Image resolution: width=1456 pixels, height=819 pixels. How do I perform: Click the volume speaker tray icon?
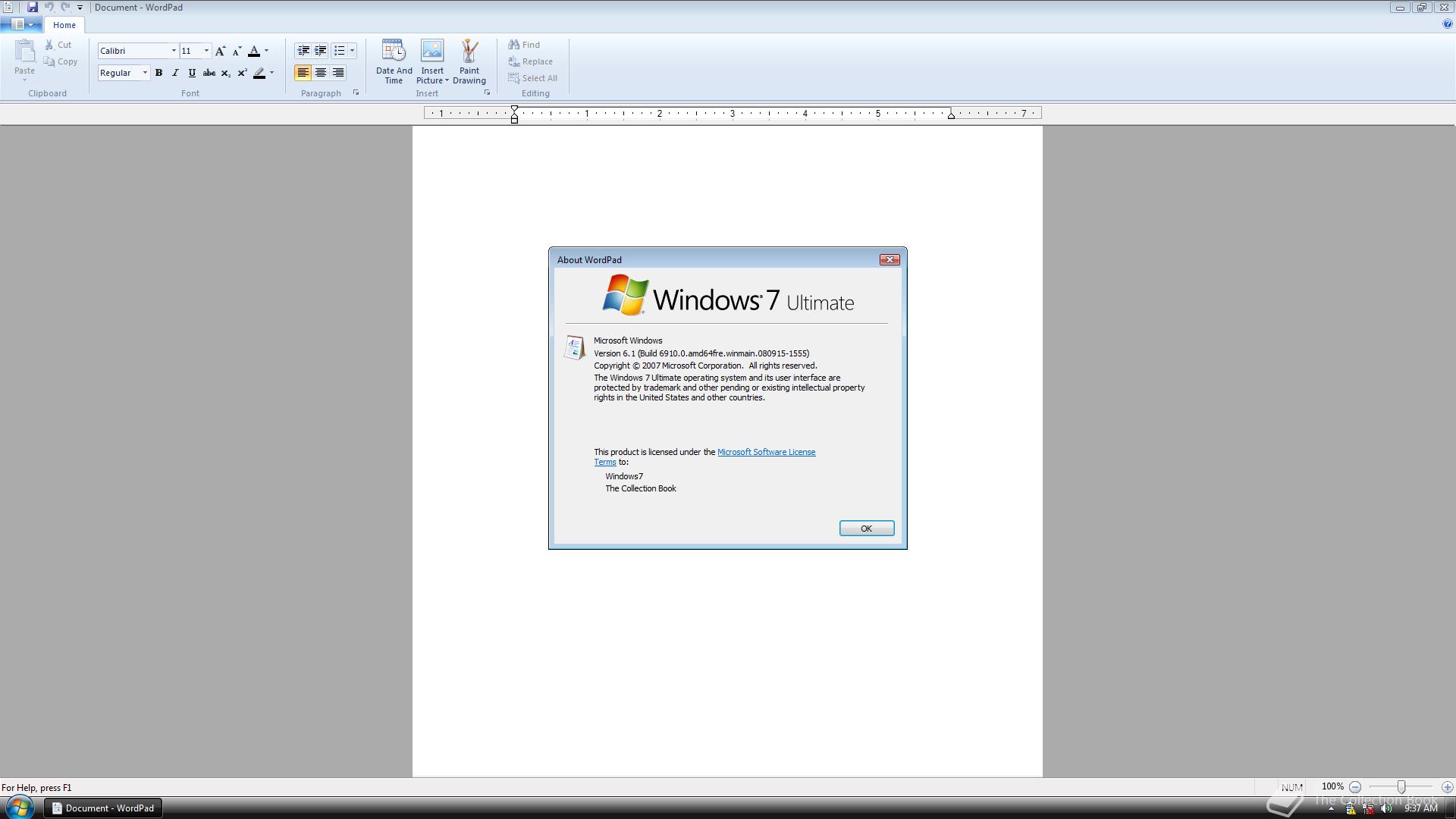1387,808
